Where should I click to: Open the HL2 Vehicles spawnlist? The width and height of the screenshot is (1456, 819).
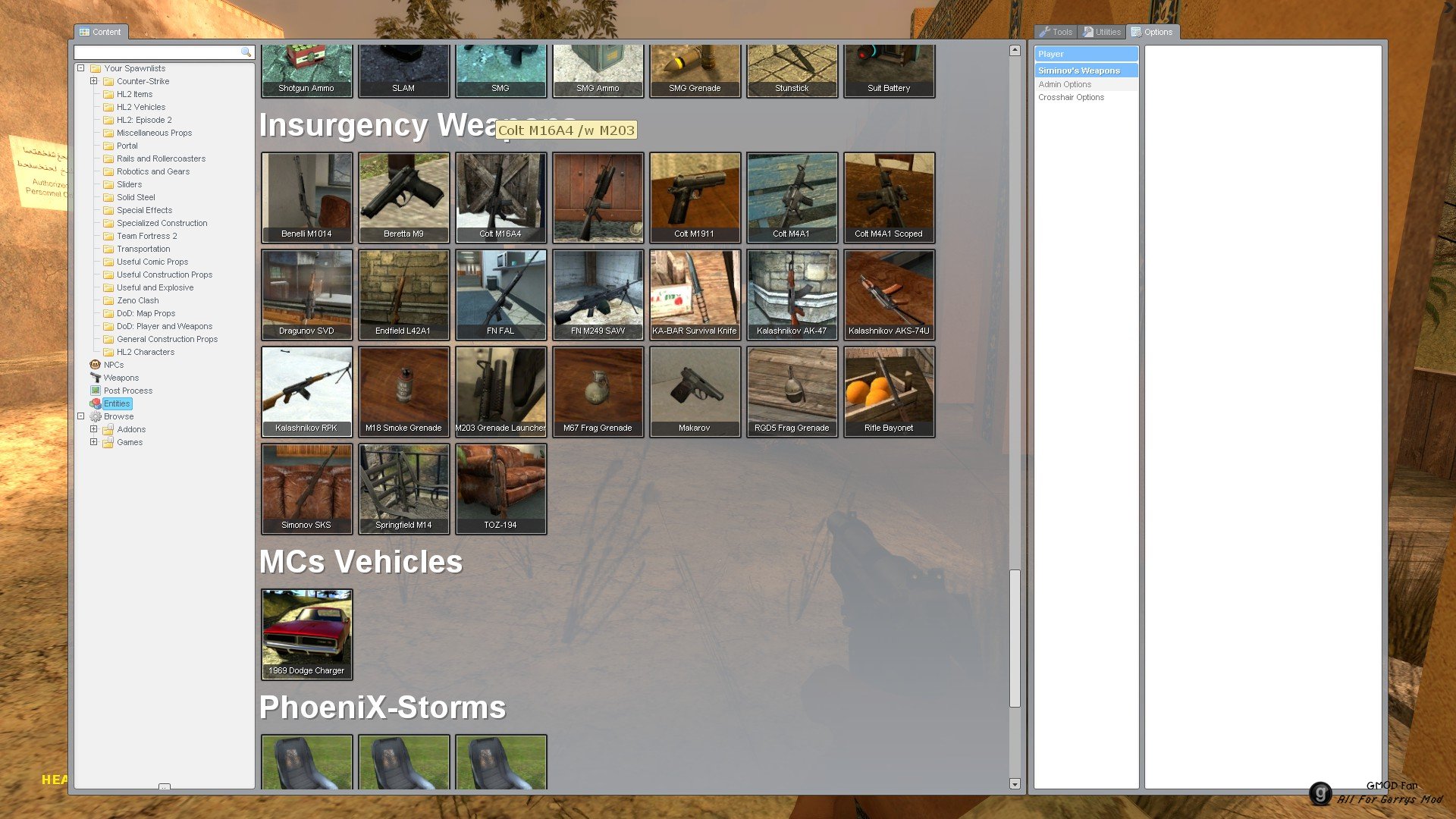click(x=141, y=107)
